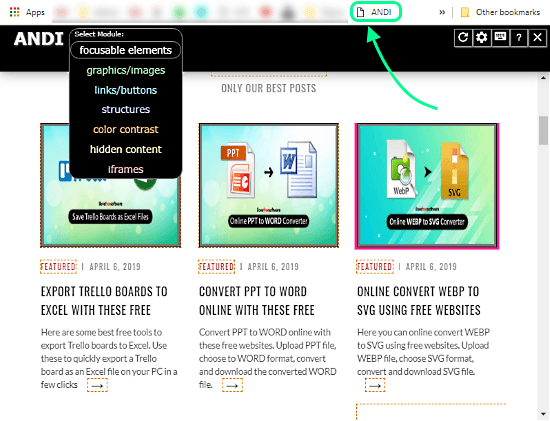550x421 pixels.
Task: Open ANDI help question mark
Action: pyautogui.click(x=519, y=37)
